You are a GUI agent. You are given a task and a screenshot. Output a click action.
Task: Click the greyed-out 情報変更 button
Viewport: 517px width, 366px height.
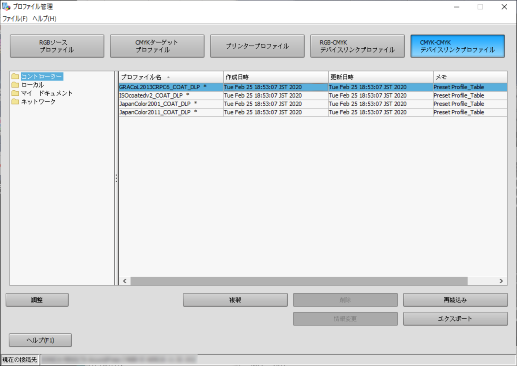click(345, 319)
